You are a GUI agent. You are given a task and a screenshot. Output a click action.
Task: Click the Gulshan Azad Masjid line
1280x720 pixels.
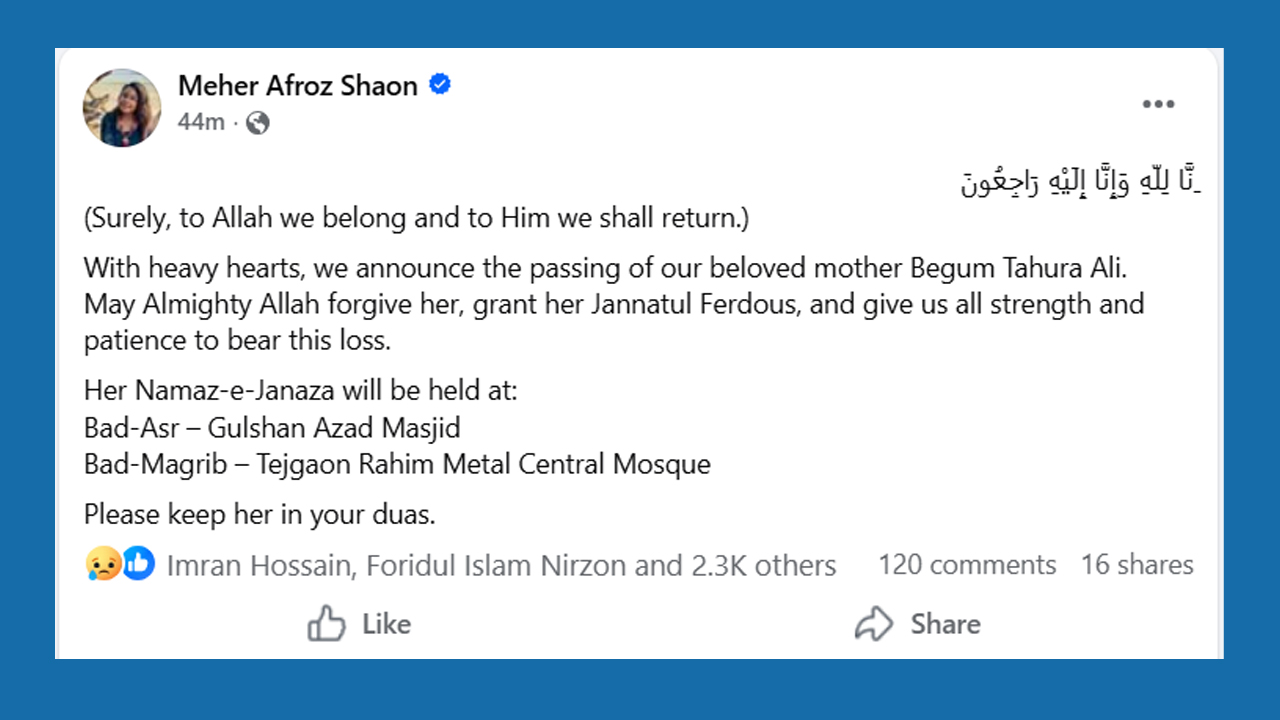coord(272,428)
